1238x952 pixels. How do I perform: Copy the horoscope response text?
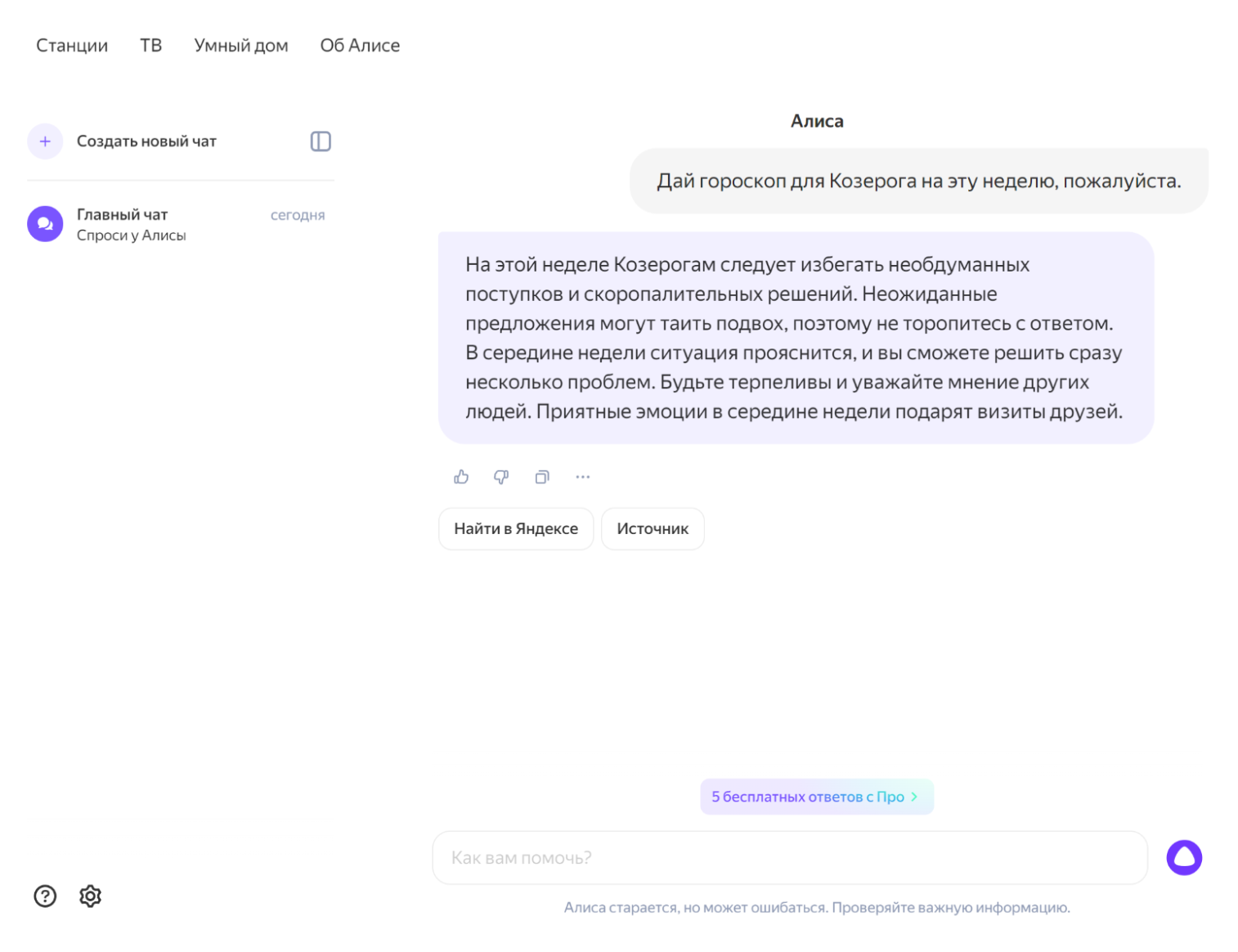542,477
